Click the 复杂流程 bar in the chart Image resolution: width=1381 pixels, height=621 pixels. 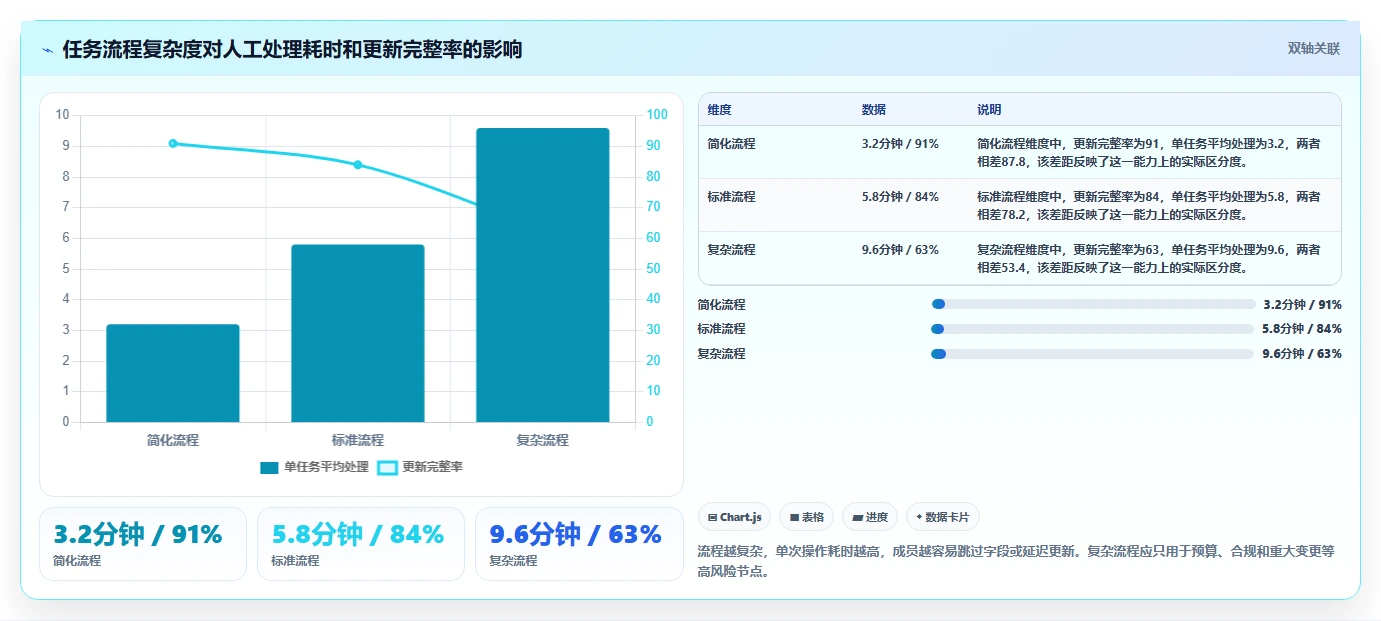(542, 275)
